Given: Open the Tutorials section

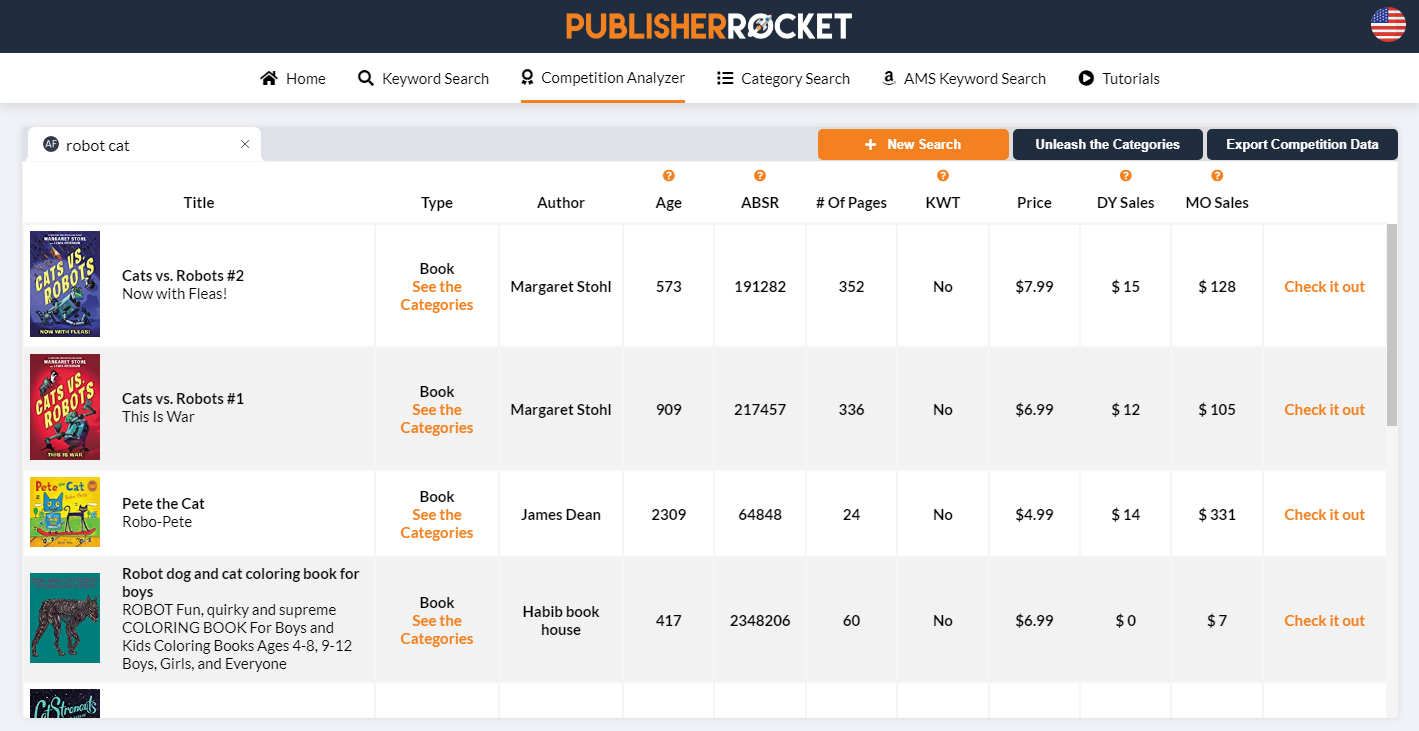Looking at the screenshot, I should [1119, 78].
